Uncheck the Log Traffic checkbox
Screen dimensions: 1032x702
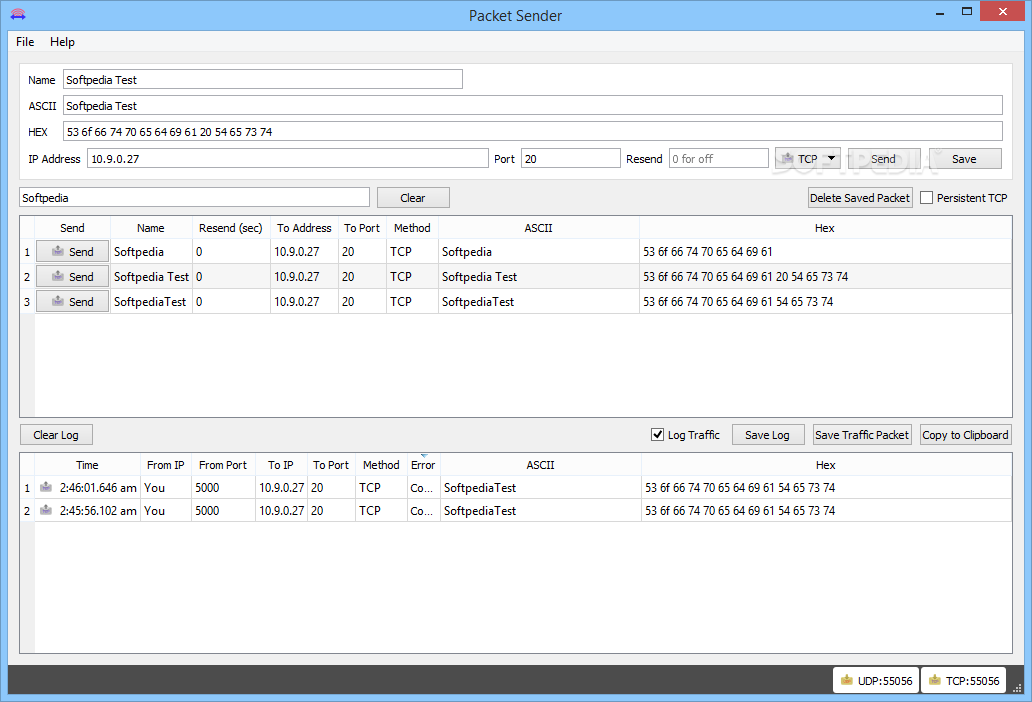(x=658, y=434)
